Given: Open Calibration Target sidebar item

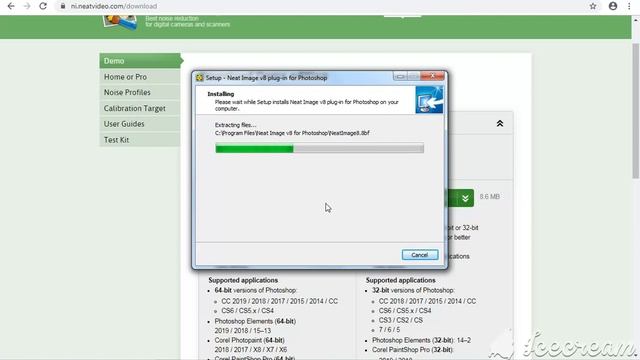Looking at the screenshot, I should tap(140, 108).
